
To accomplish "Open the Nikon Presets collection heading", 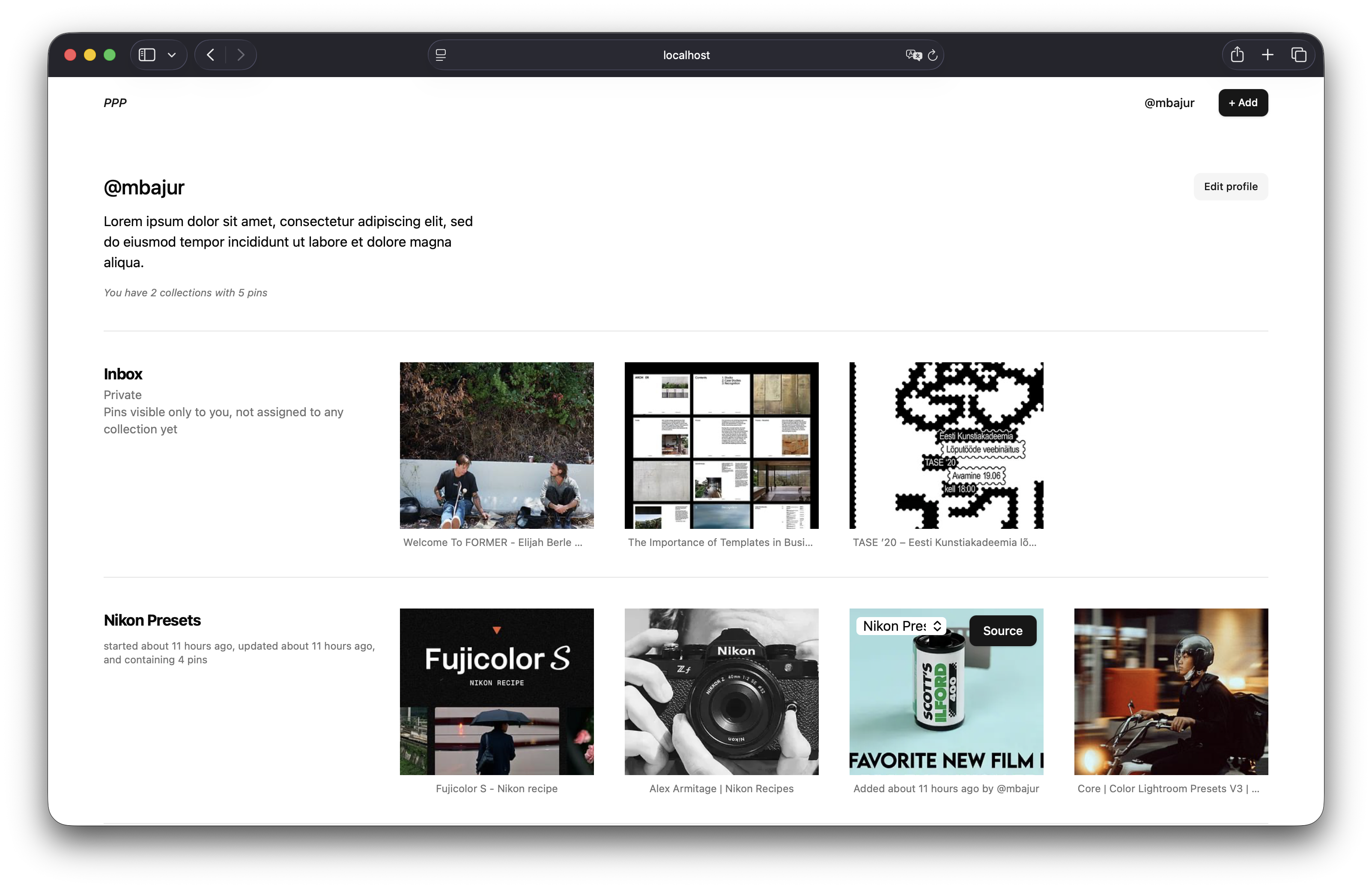I will (x=152, y=621).
